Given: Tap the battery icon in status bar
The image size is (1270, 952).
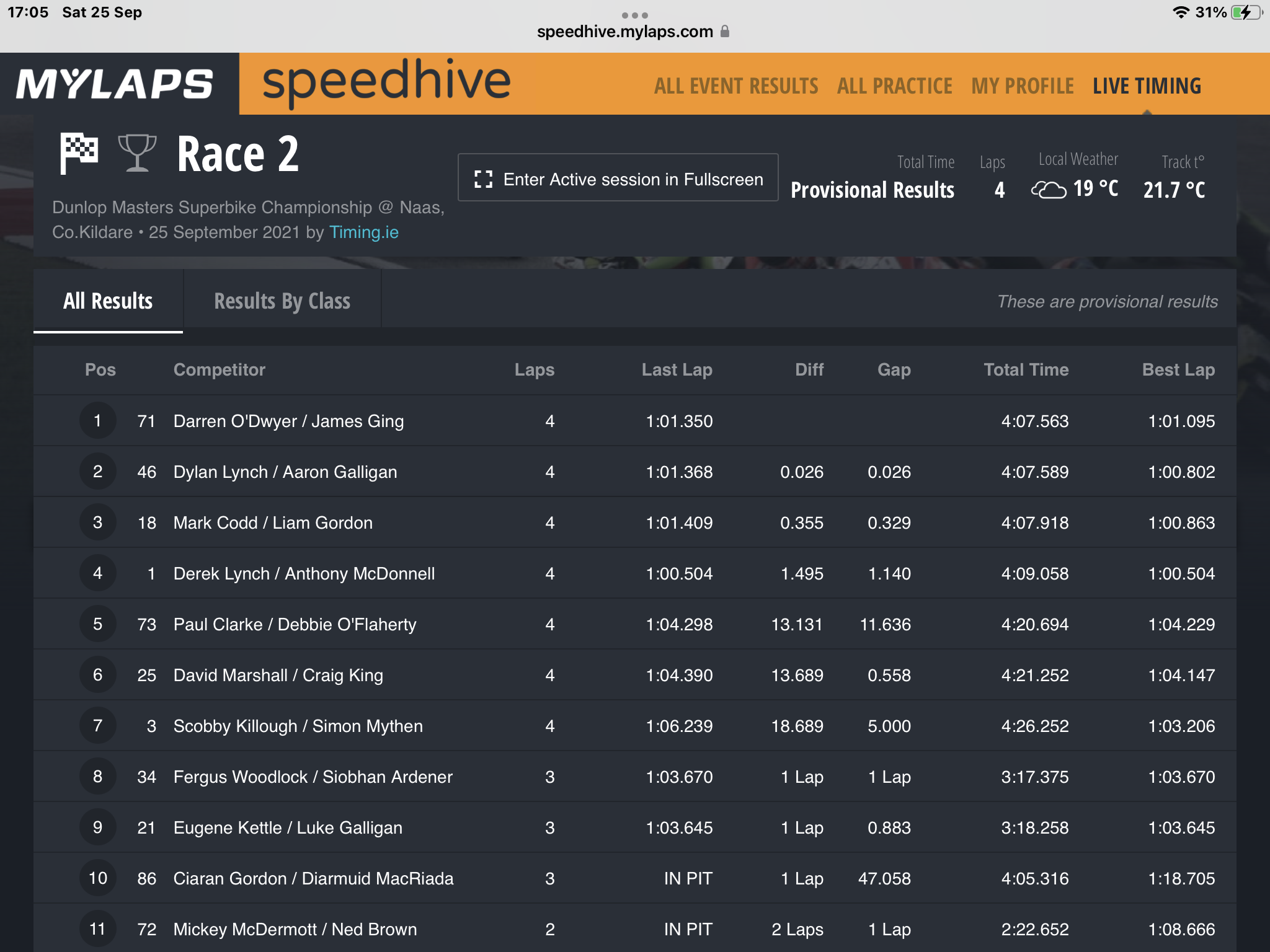Looking at the screenshot, I should coord(1247,12).
